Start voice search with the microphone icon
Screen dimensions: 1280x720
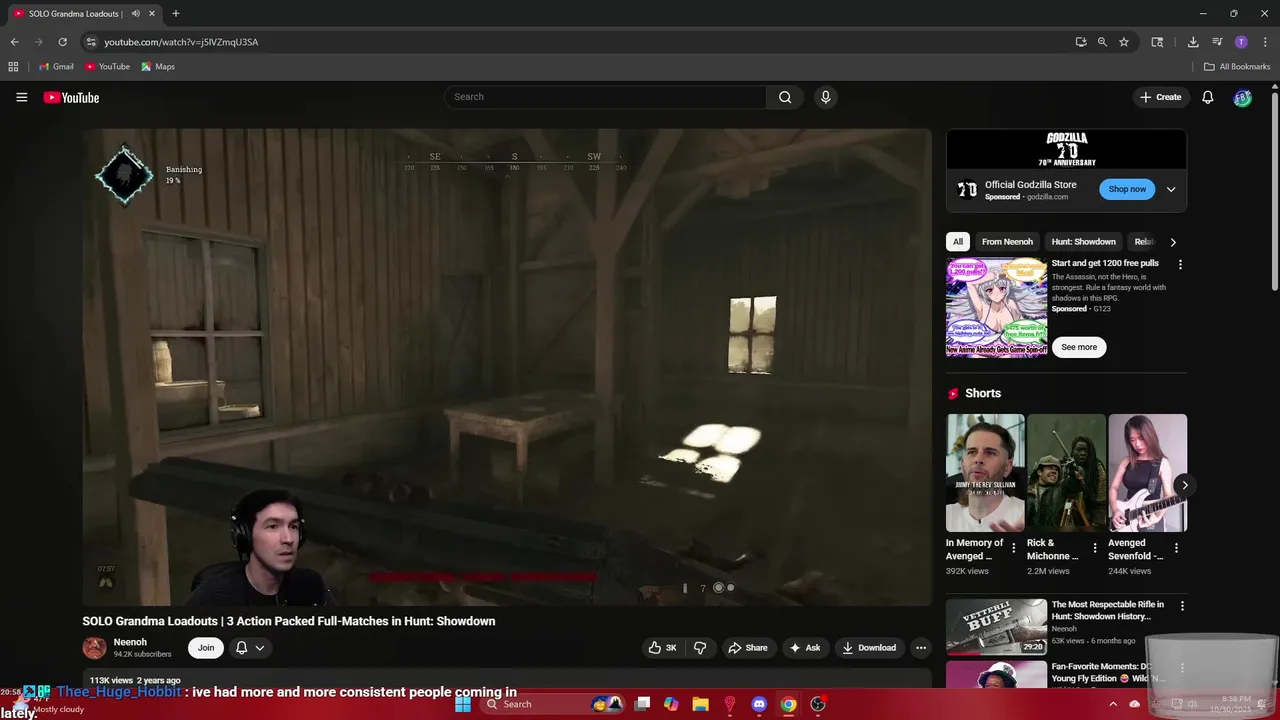tap(825, 97)
